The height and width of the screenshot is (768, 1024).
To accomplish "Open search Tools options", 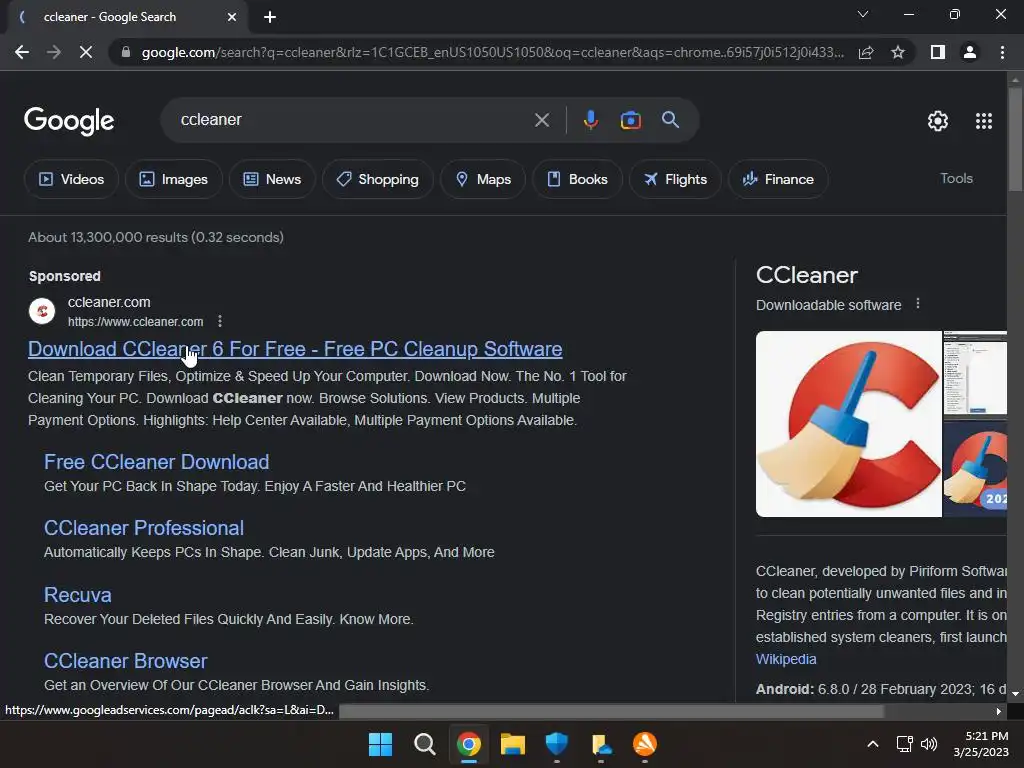I will 956,178.
